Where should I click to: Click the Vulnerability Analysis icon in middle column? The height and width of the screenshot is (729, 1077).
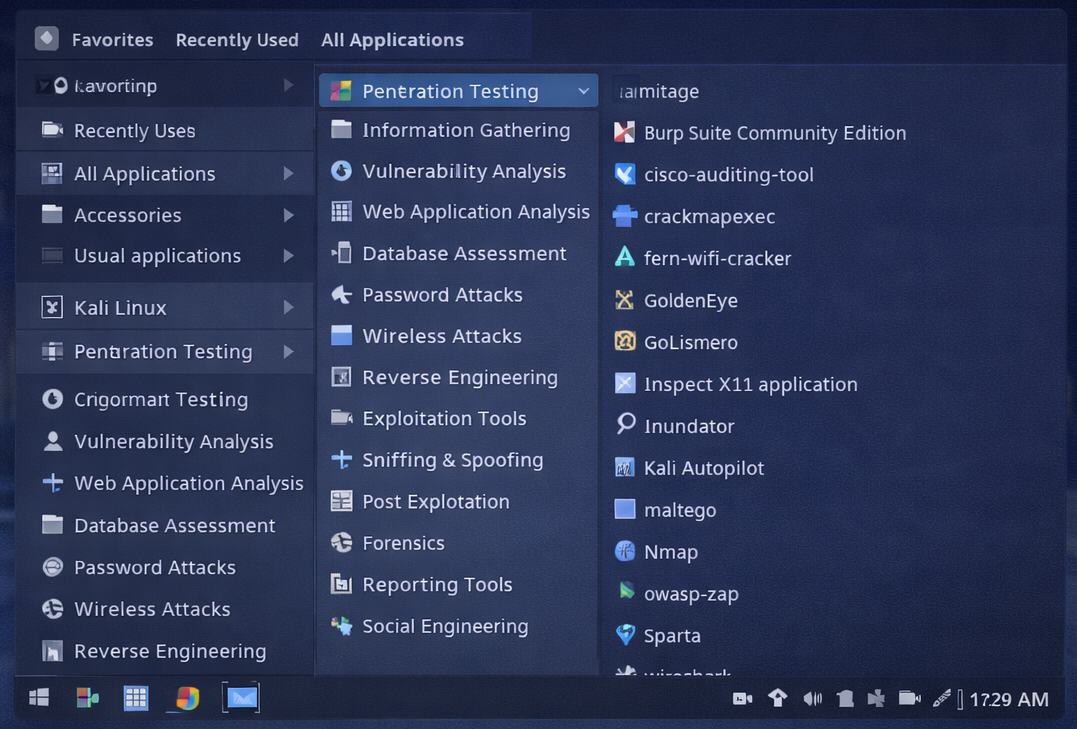(341, 170)
